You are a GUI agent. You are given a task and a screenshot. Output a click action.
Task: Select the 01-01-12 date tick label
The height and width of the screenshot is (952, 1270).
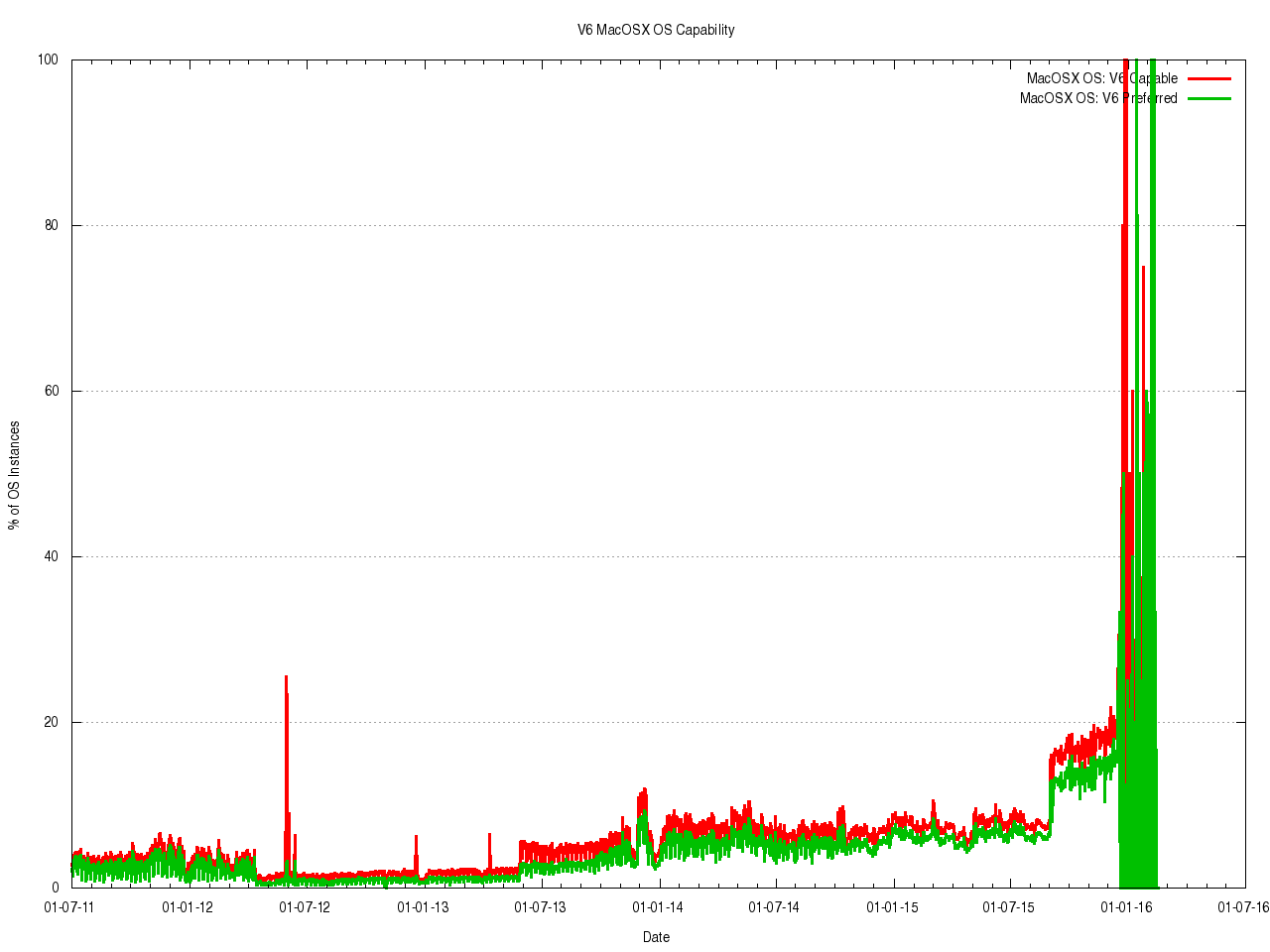point(188,906)
